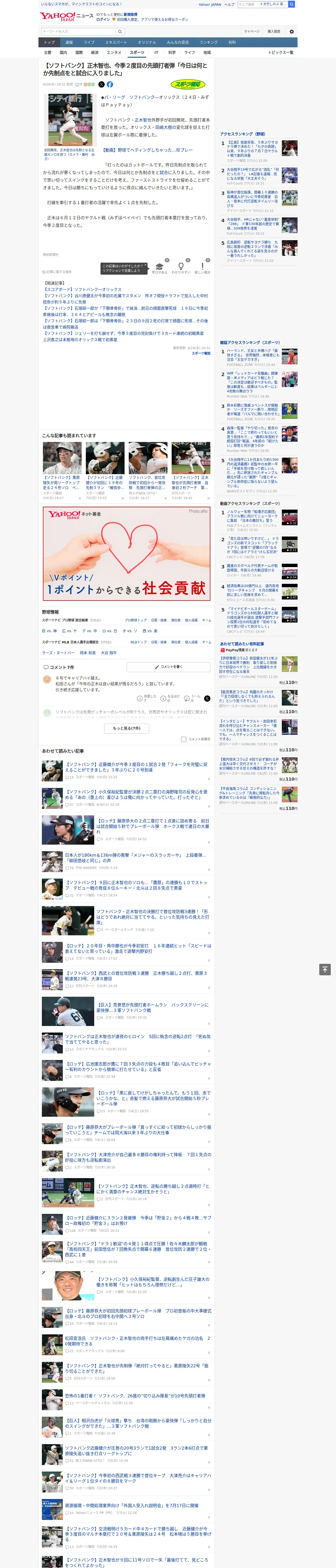Viewport: 336px width, 1568px height.
Task: Click the 巨 vs. 神 game link
Action: point(49,631)
